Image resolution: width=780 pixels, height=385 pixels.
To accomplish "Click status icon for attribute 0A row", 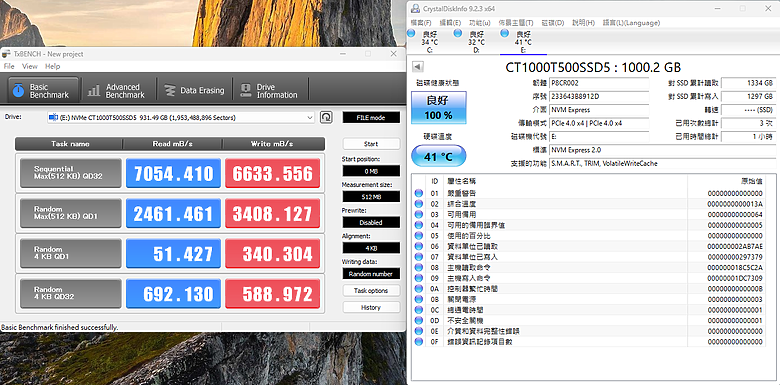I will [x=418, y=289].
